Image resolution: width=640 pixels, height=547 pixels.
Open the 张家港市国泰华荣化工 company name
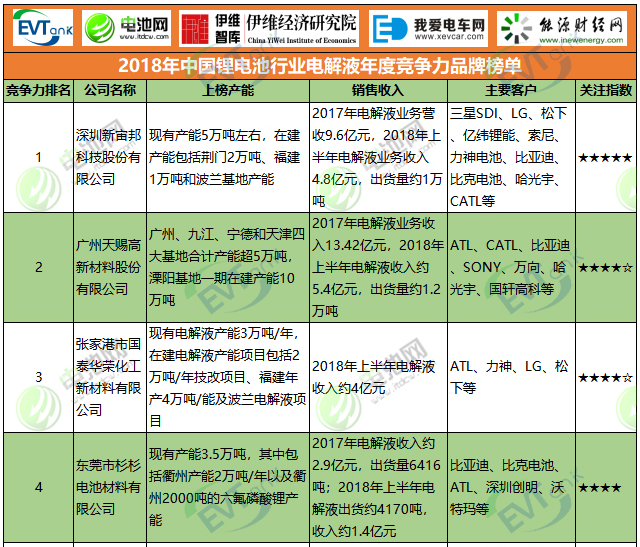pyautogui.click(x=109, y=376)
